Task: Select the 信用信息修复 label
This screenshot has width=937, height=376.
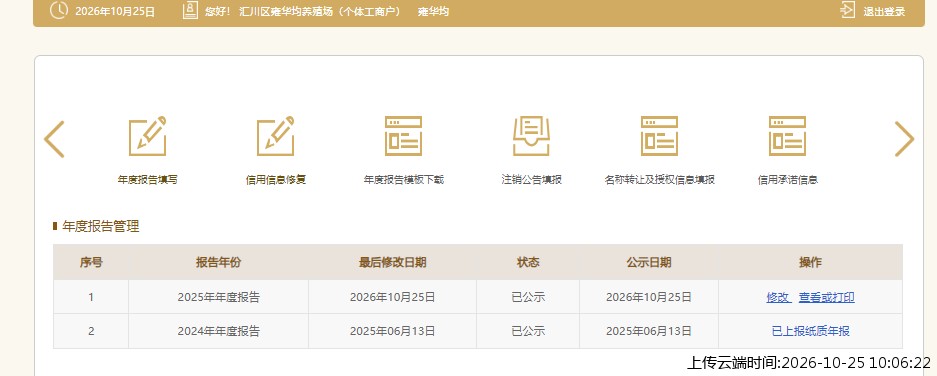Action: coord(275,180)
